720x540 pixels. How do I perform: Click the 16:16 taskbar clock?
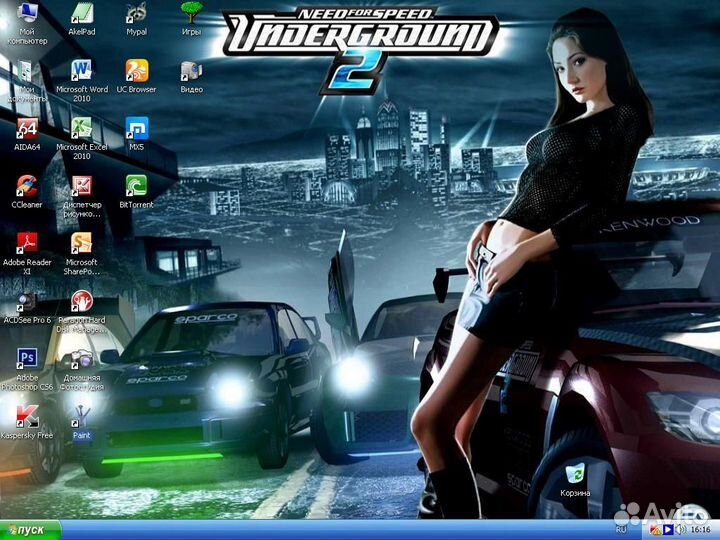click(x=700, y=530)
